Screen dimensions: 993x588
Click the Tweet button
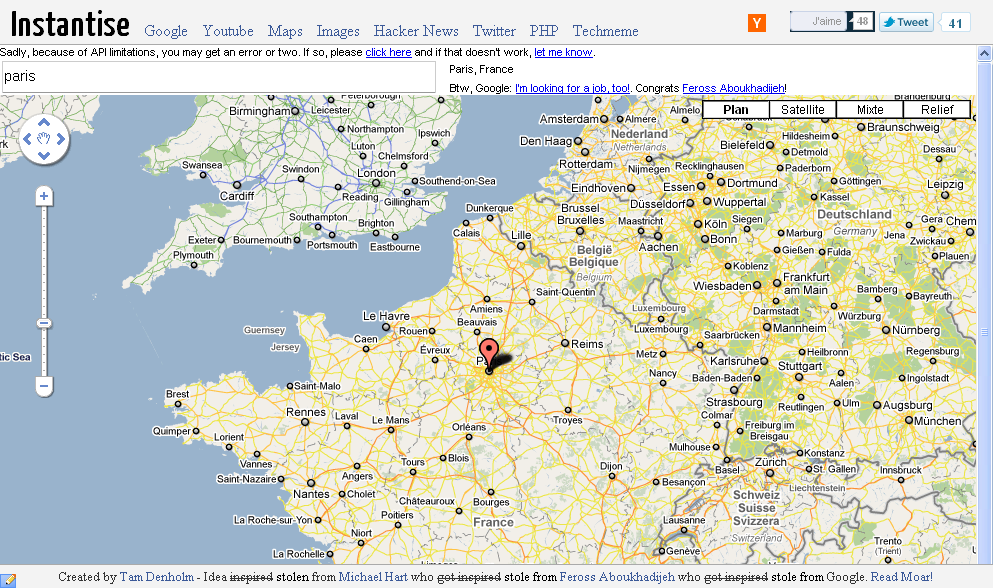pyautogui.click(x=906, y=22)
